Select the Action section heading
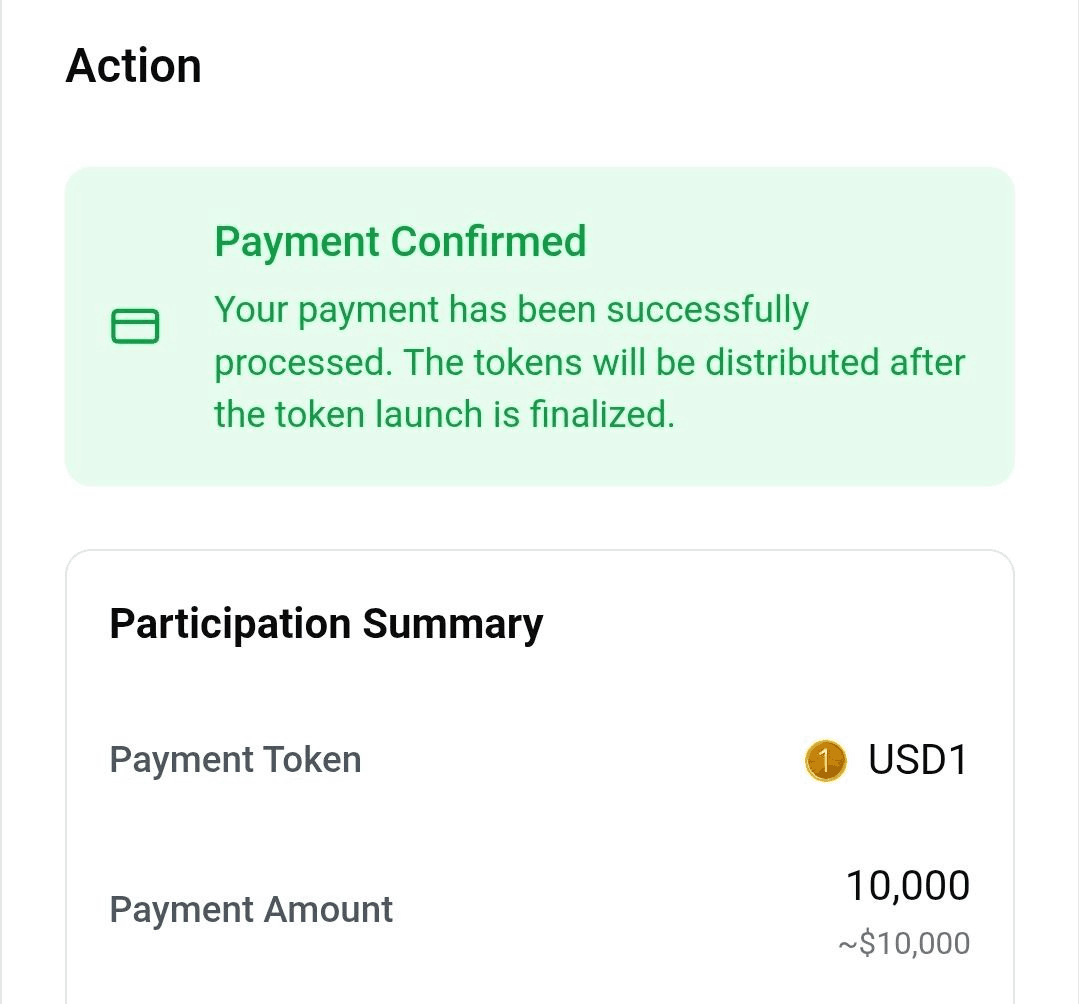 pyautogui.click(x=133, y=66)
